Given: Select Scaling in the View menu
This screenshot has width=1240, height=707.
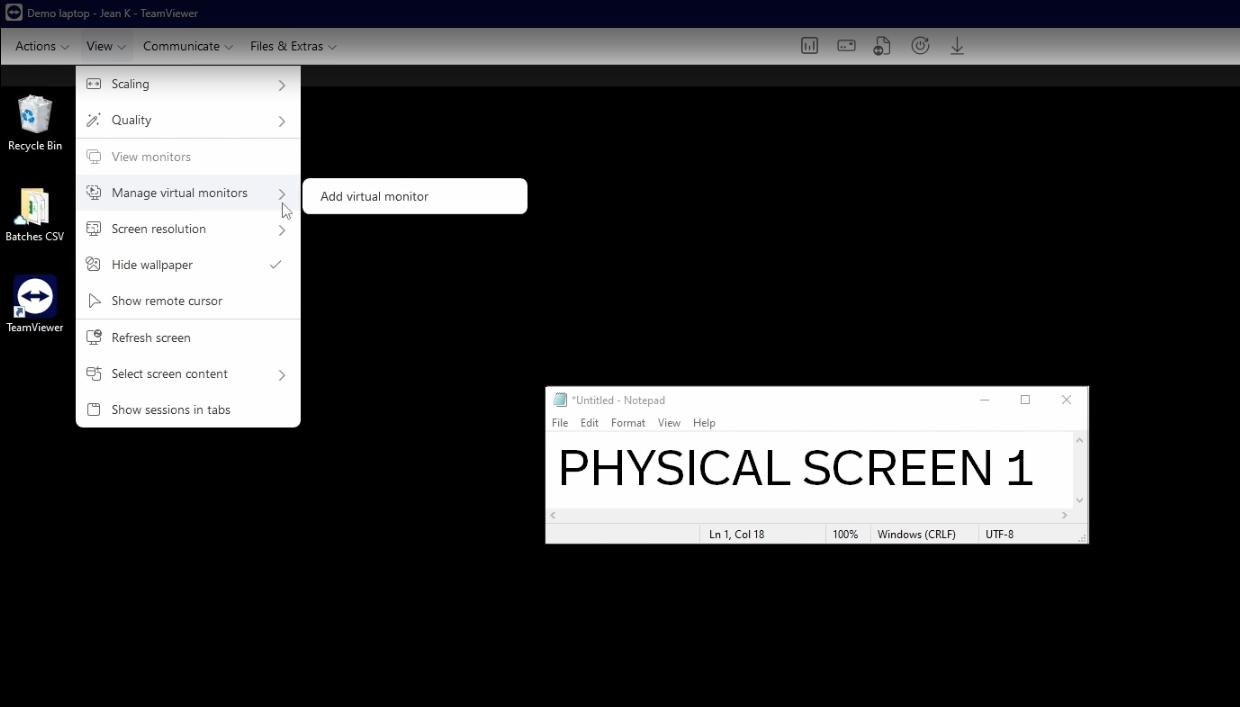Looking at the screenshot, I should pos(188,84).
